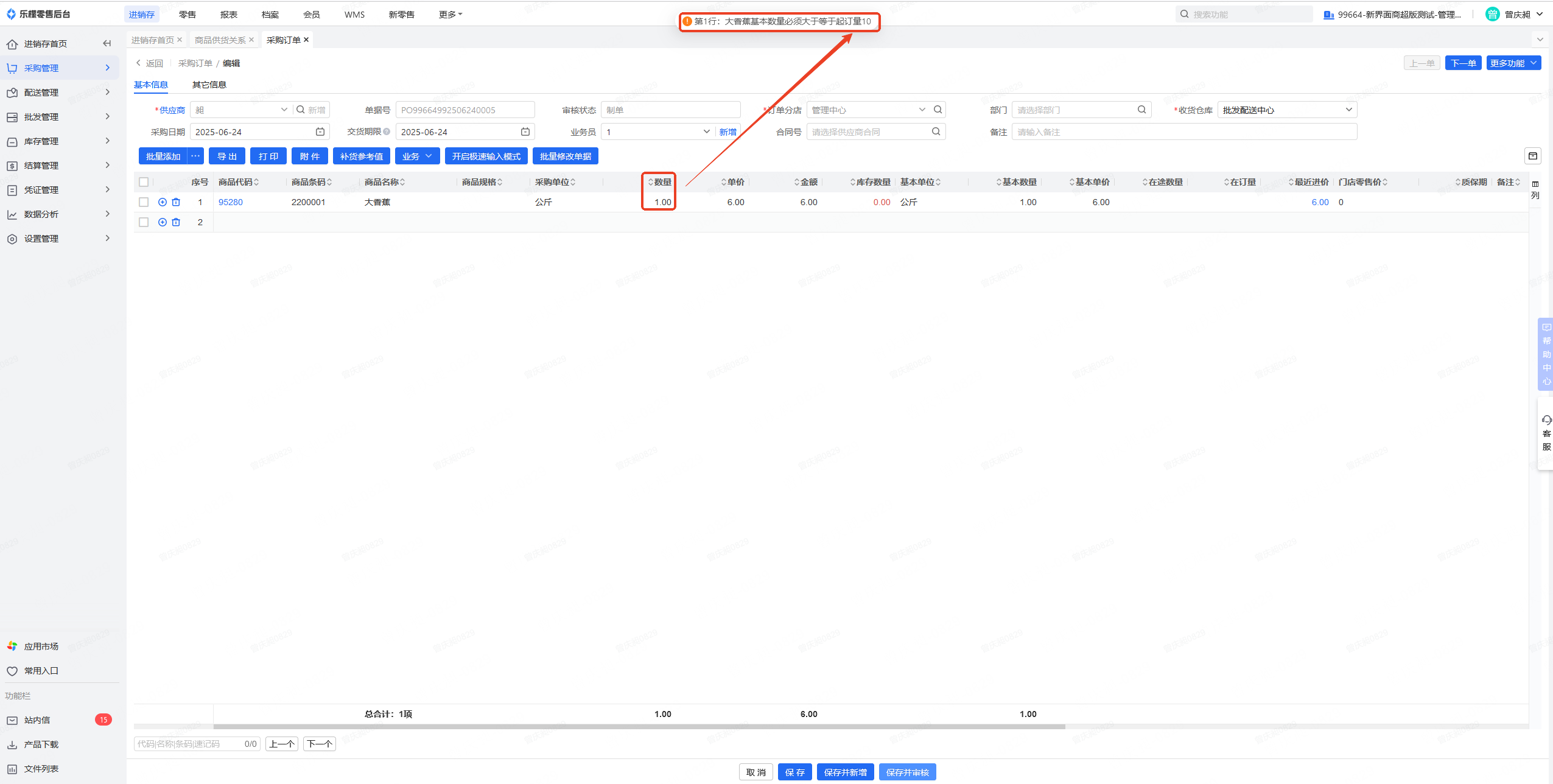
Task: Click the supplier search magnifier icon
Action: 300,110
